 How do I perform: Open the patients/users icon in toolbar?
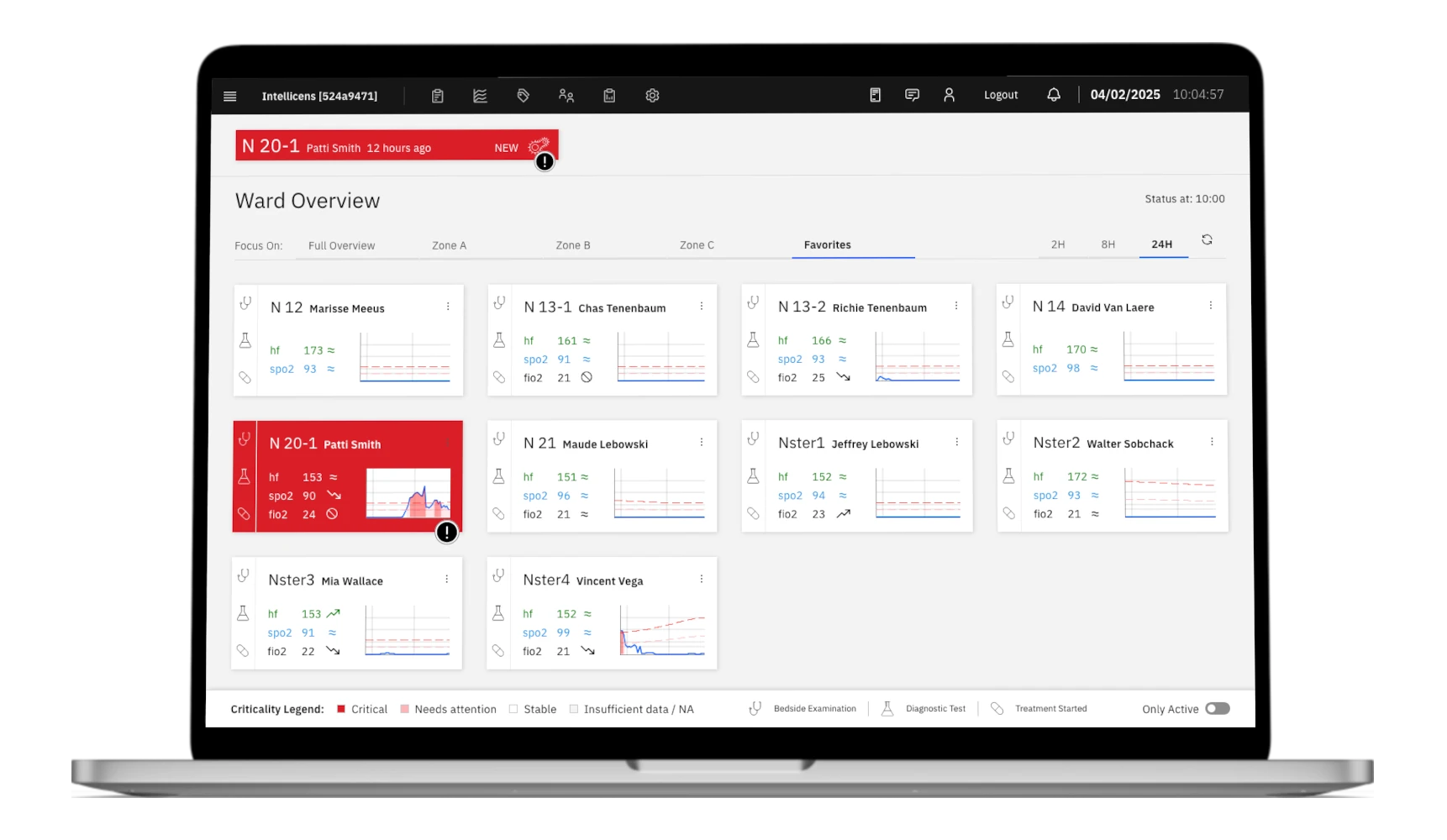pyautogui.click(x=566, y=96)
